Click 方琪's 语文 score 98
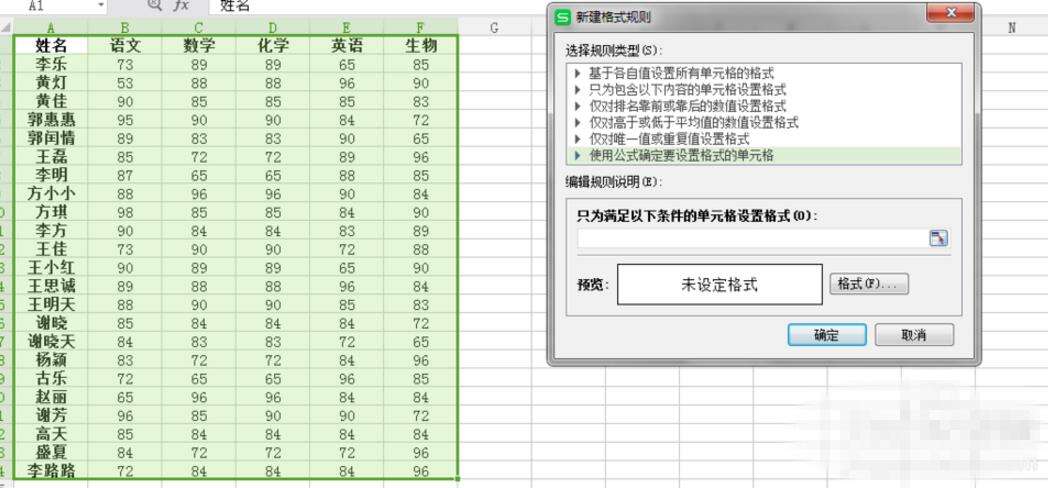This screenshot has width=1048, height=488. click(125, 213)
